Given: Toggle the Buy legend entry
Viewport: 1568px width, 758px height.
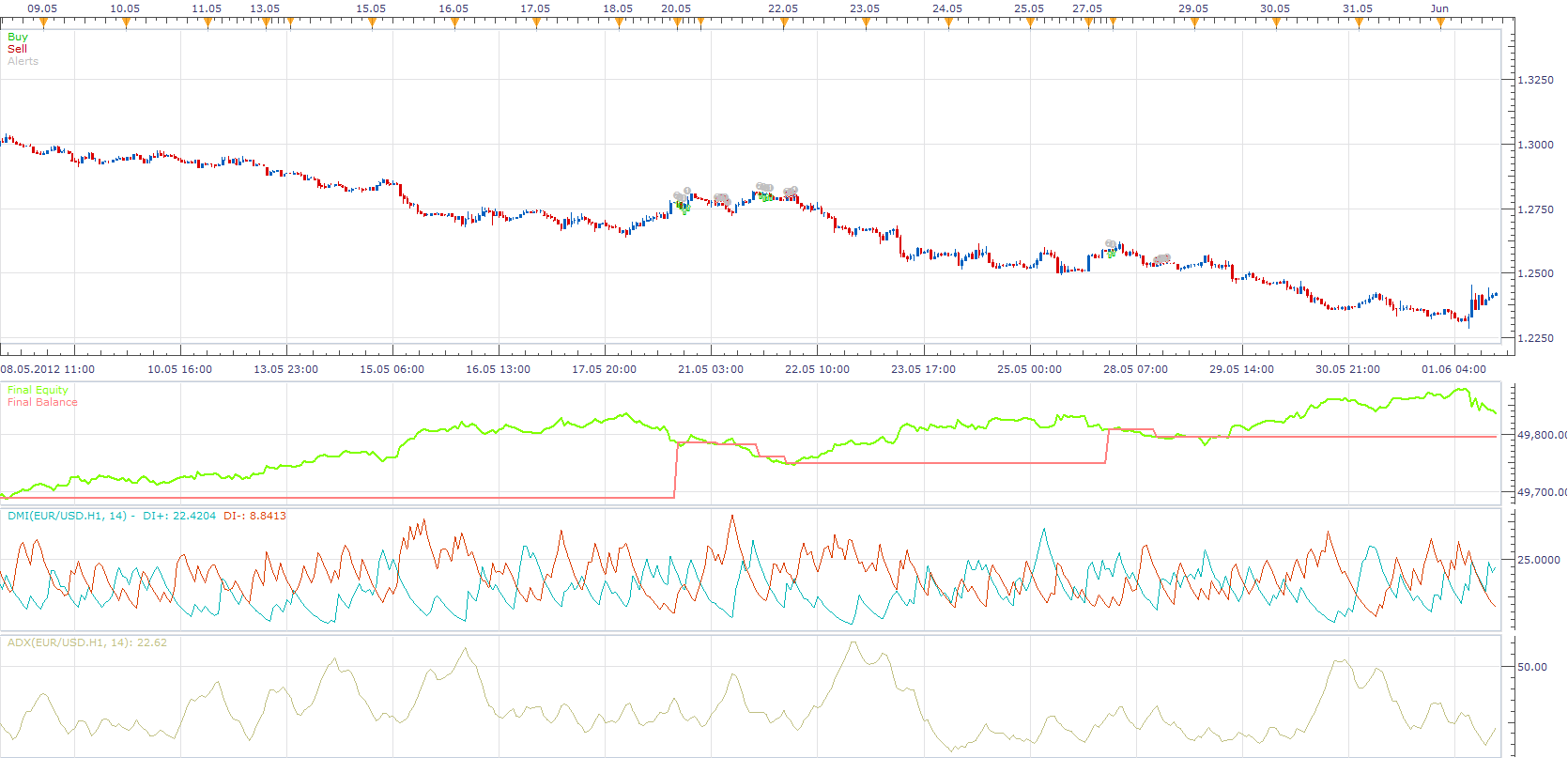Looking at the screenshot, I should (18, 37).
